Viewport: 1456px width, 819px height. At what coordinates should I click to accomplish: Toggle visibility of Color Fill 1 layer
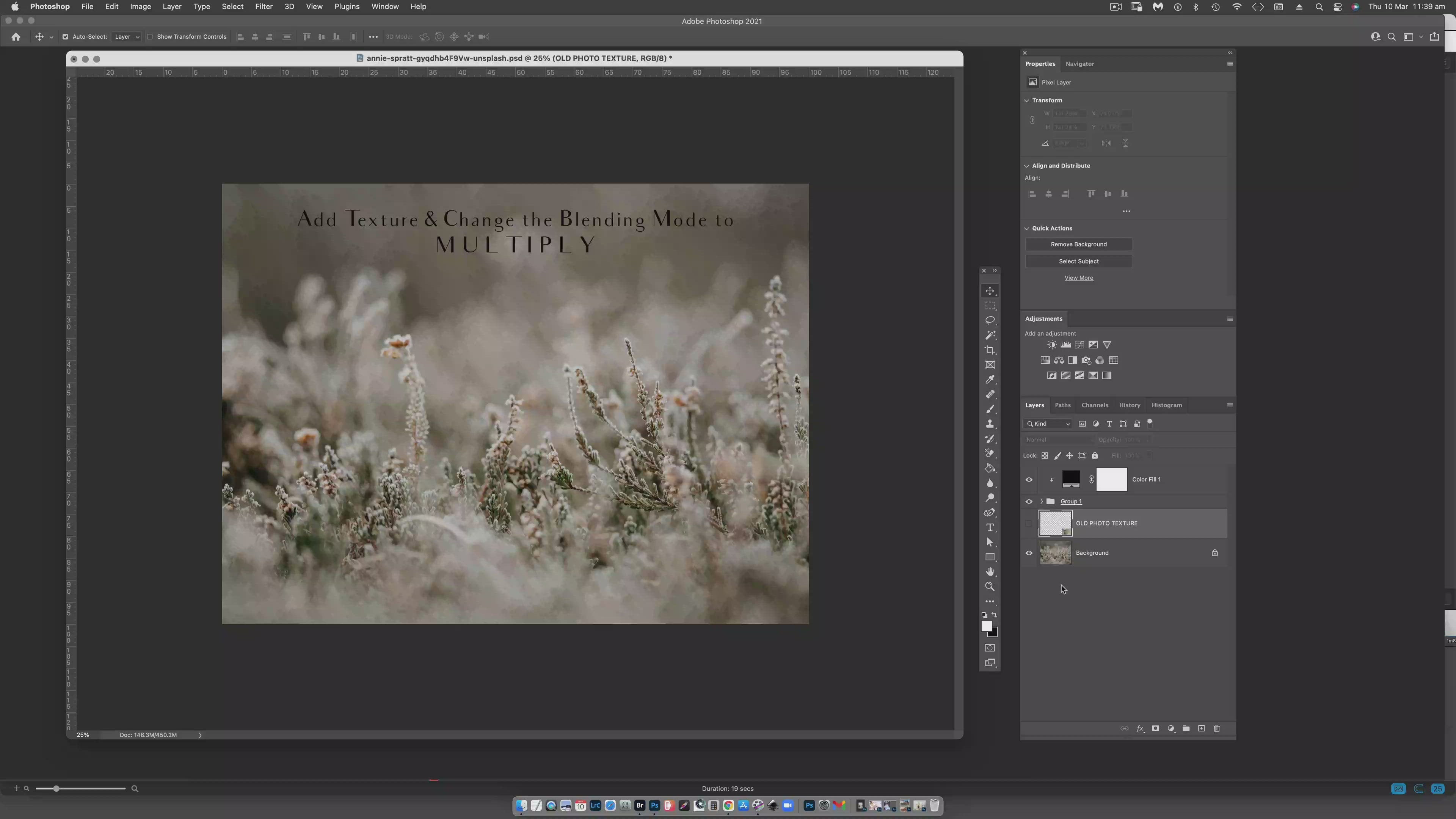tap(1029, 479)
